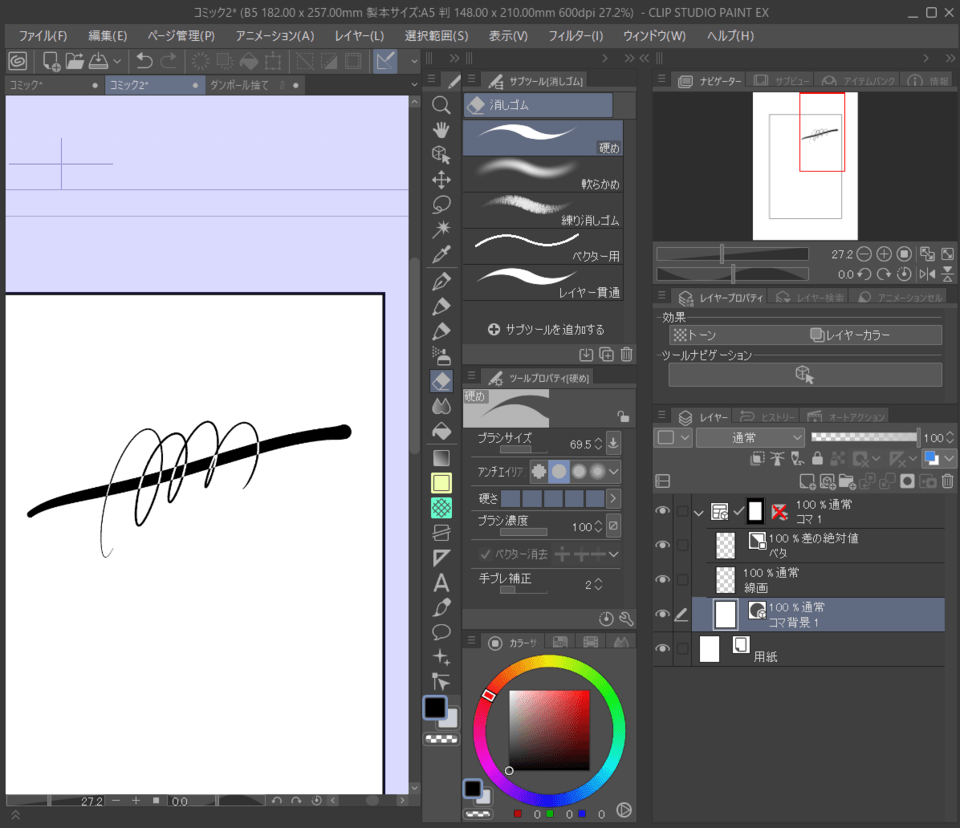Hide the ベタ layer
The width and height of the screenshot is (960, 828).
tap(662, 545)
